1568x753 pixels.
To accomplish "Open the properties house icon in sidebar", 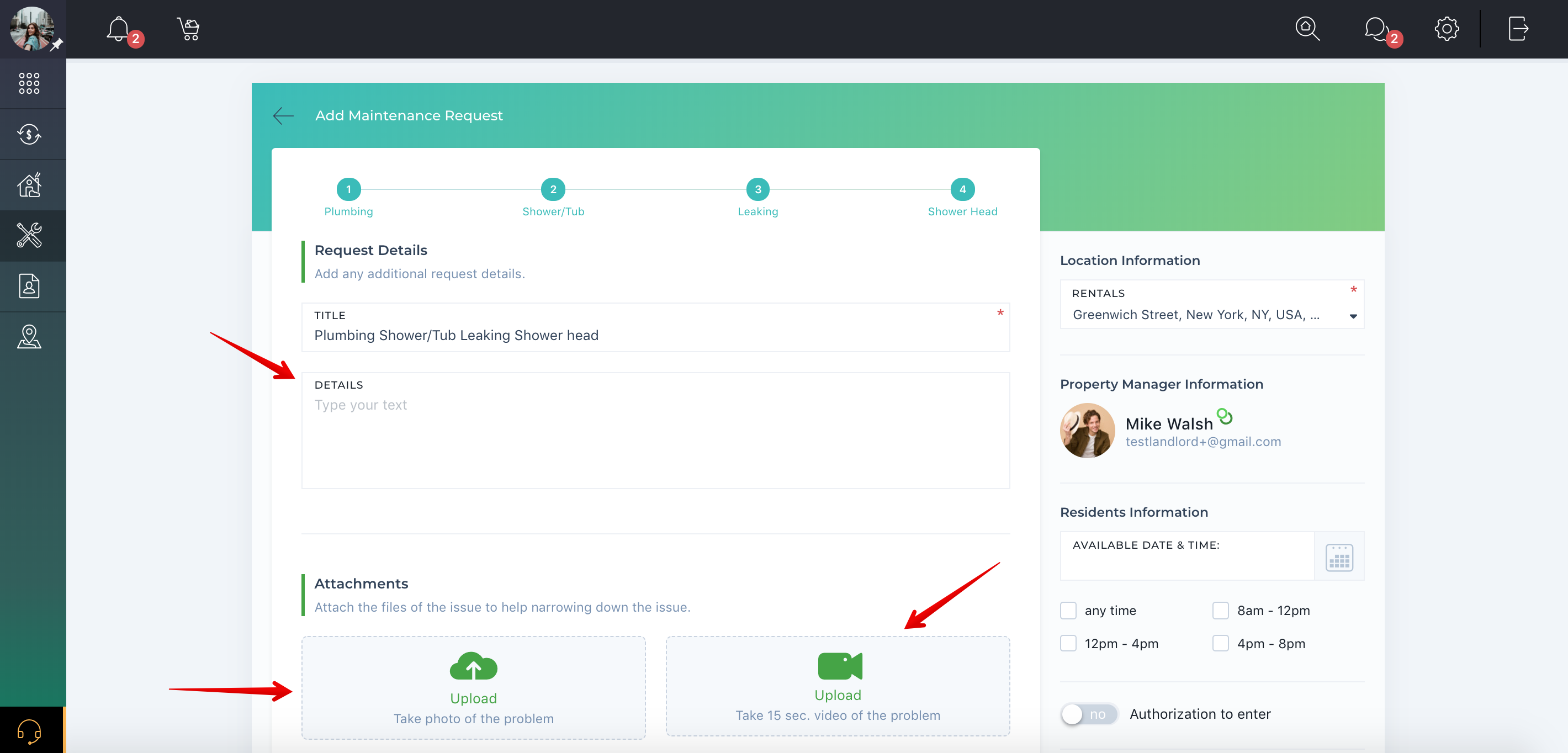I will click(x=29, y=184).
